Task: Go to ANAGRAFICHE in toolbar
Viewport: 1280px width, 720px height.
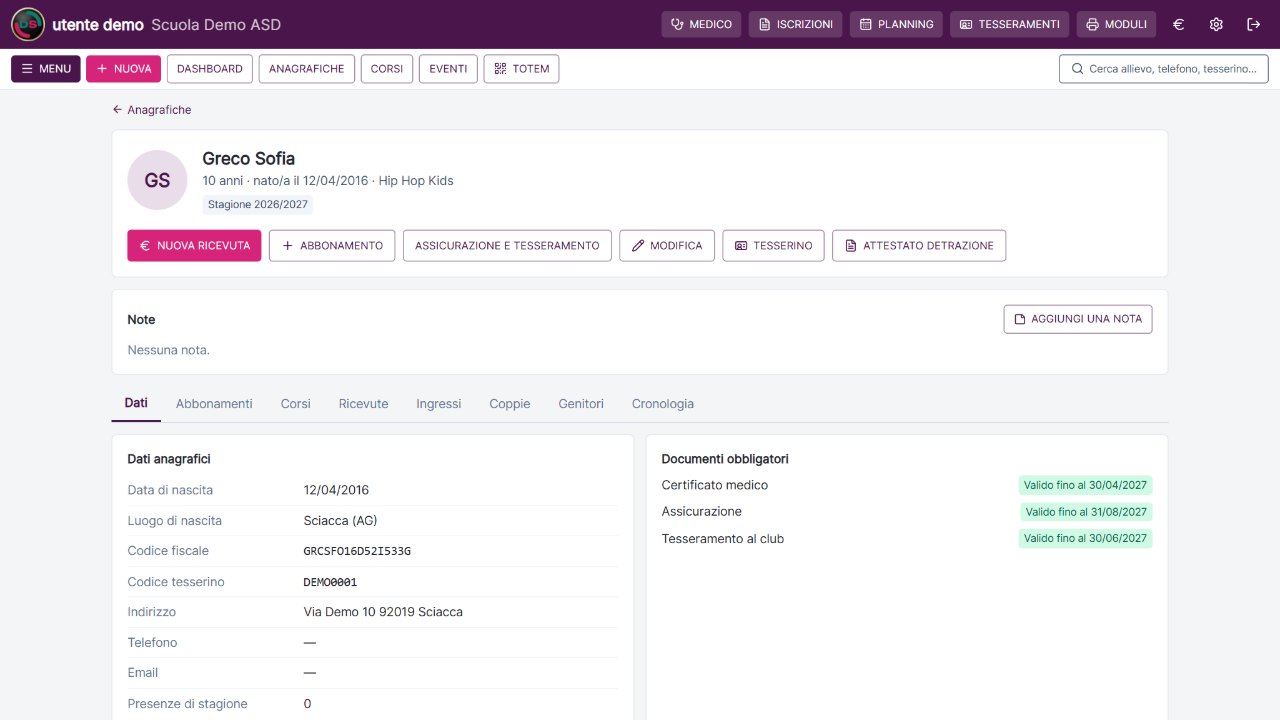Action: (306, 69)
